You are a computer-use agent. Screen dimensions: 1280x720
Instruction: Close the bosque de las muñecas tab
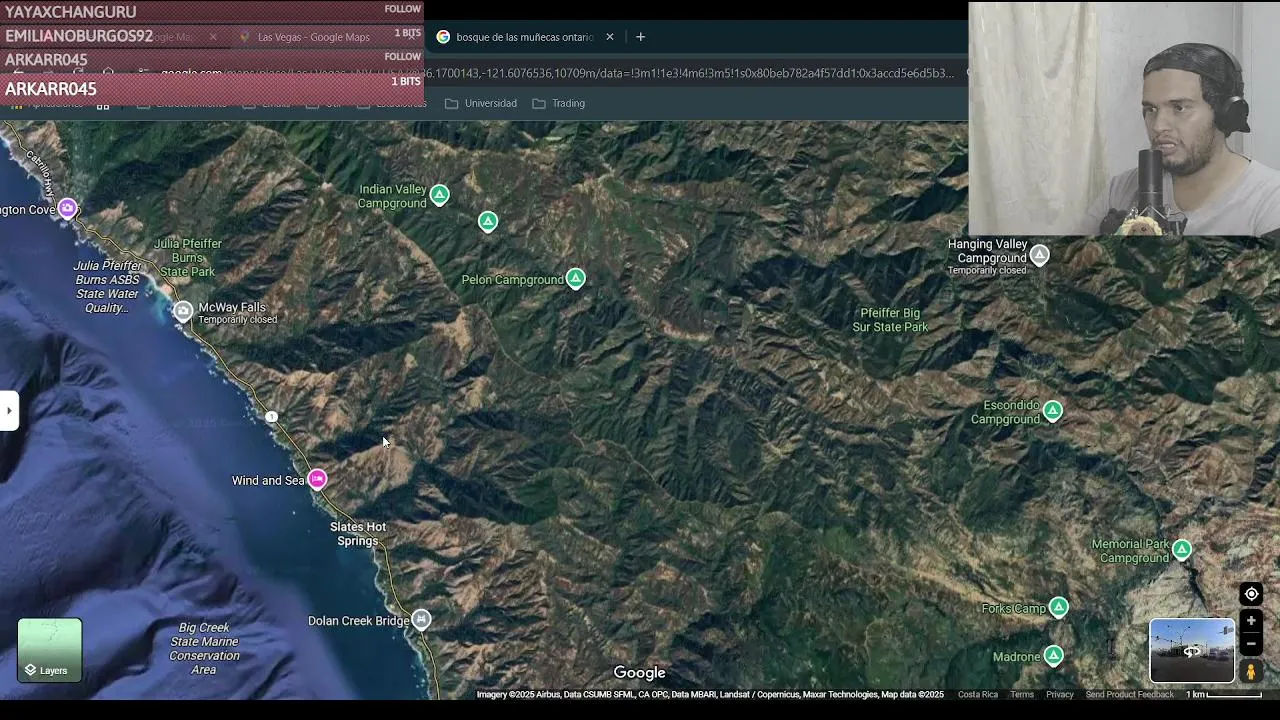pyautogui.click(x=610, y=37)
